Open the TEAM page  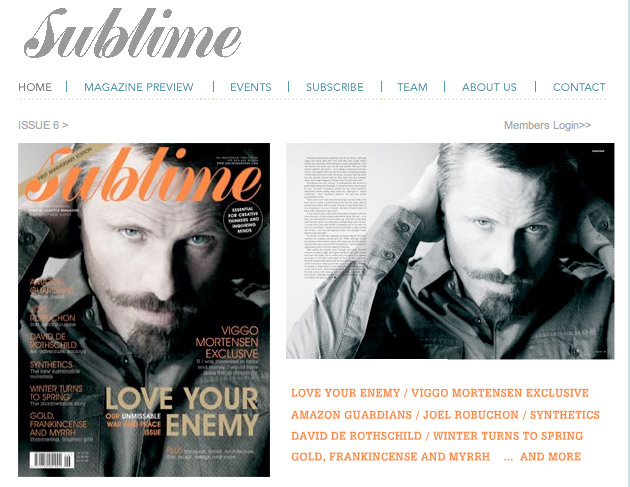pos(412,87)
